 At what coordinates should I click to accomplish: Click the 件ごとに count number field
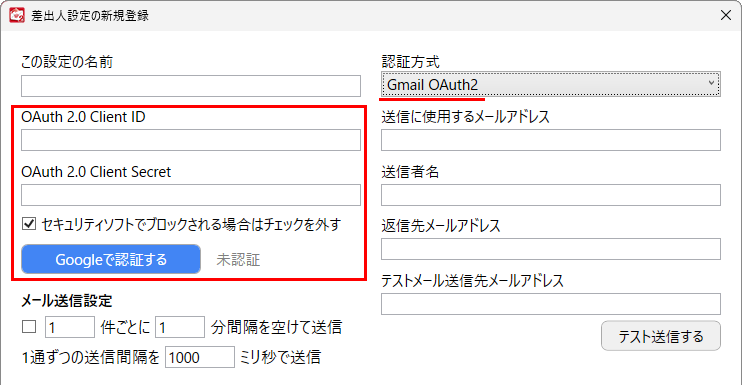tap(70, 327)
